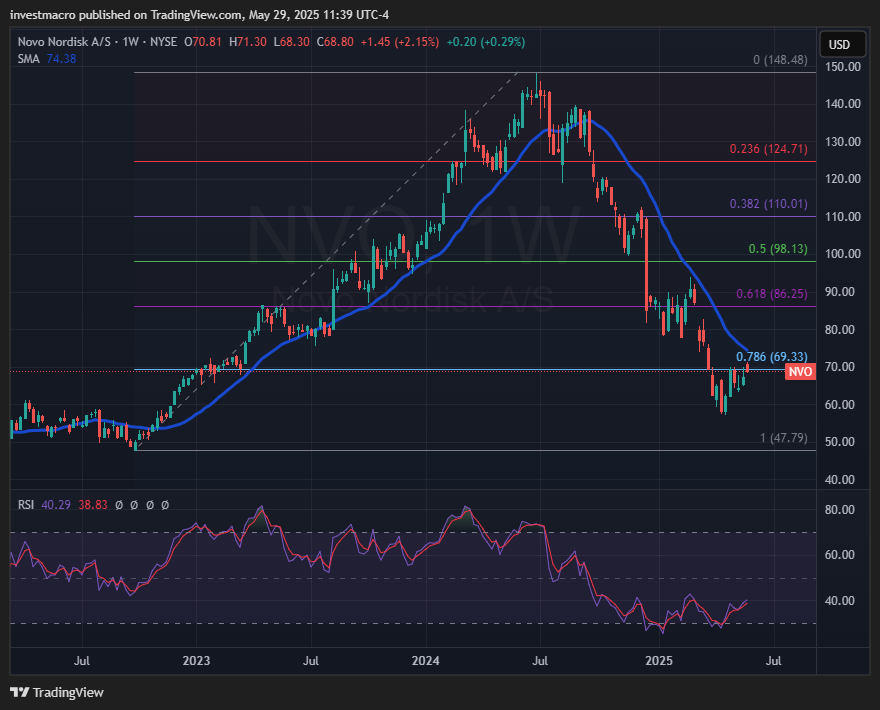Select the 0 (148.48) Fibonacci label
880x710 pixels.
pos(780,59)
